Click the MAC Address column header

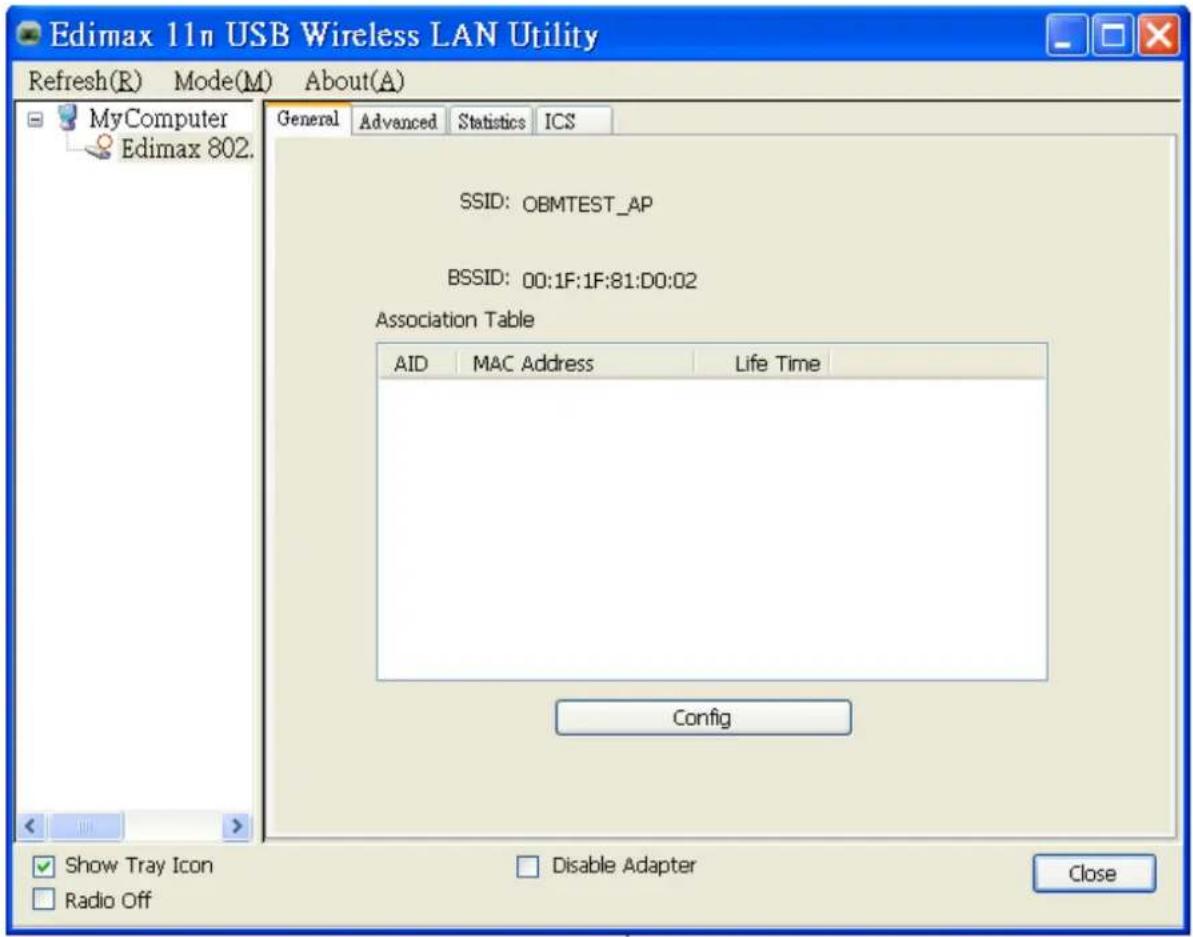[x=574, y=363]
